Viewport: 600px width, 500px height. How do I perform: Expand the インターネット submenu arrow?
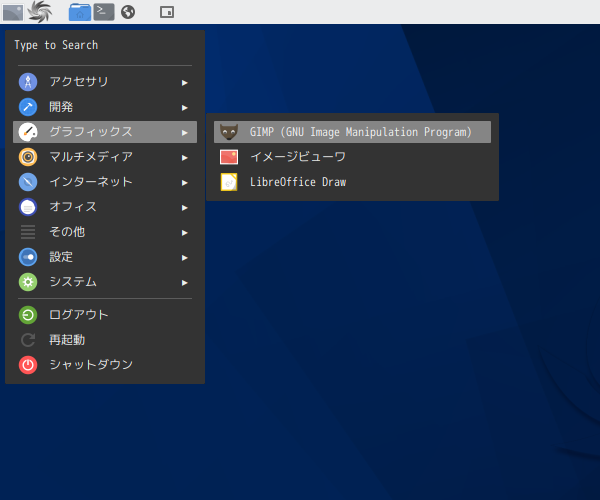coord(184,183)
